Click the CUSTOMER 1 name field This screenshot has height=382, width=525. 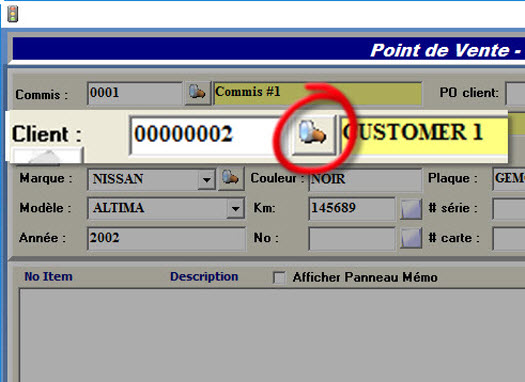(x=424, y=135)
